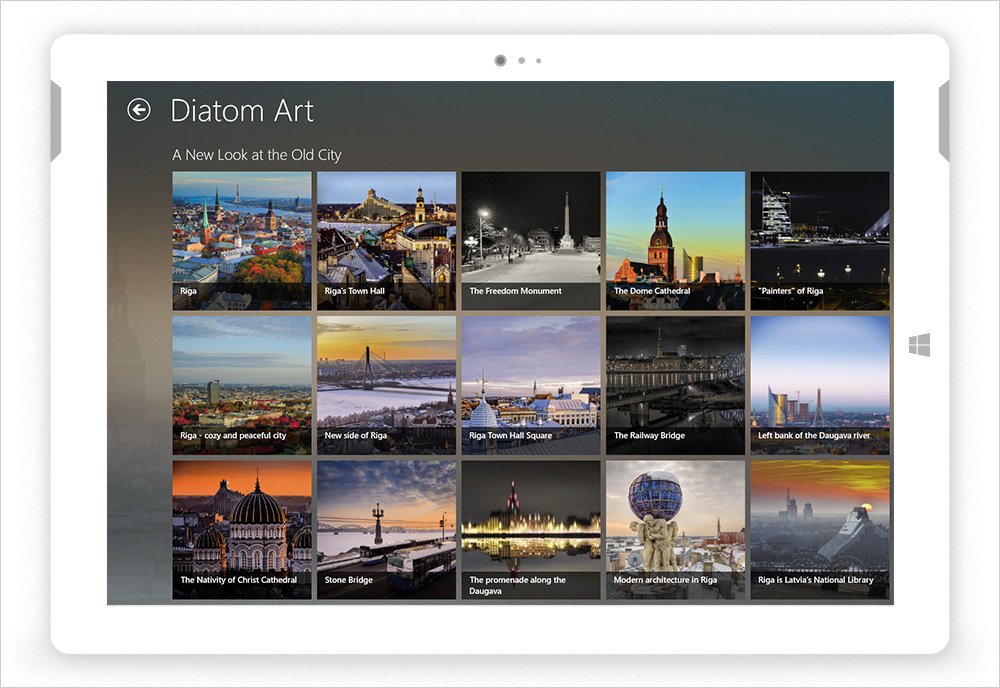Open the "Painters" of Riga tile
This screenshot has width=1000, height=688.
pyautogui.click(x=819, y=240)
